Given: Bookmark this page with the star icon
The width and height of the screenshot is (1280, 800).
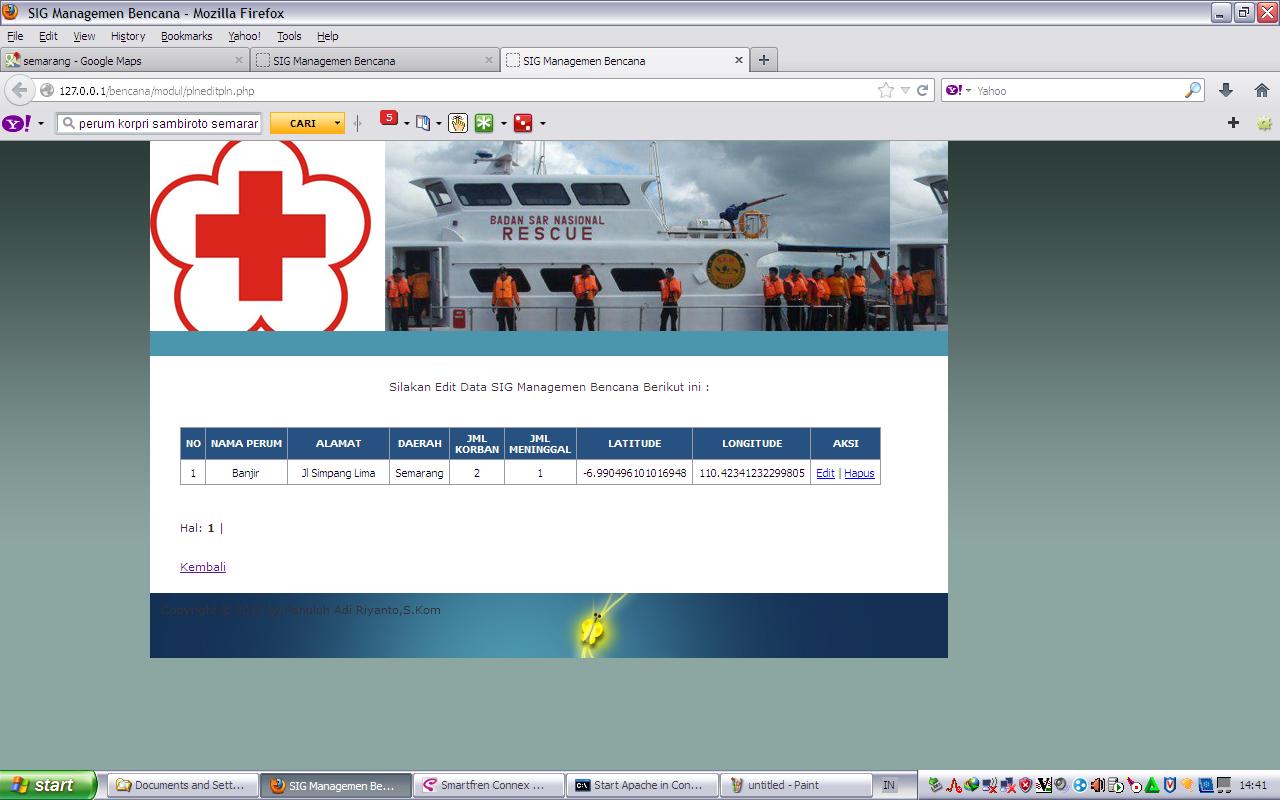Looking at the screenshot, I should pyautogui.click(x=885, y=90).
